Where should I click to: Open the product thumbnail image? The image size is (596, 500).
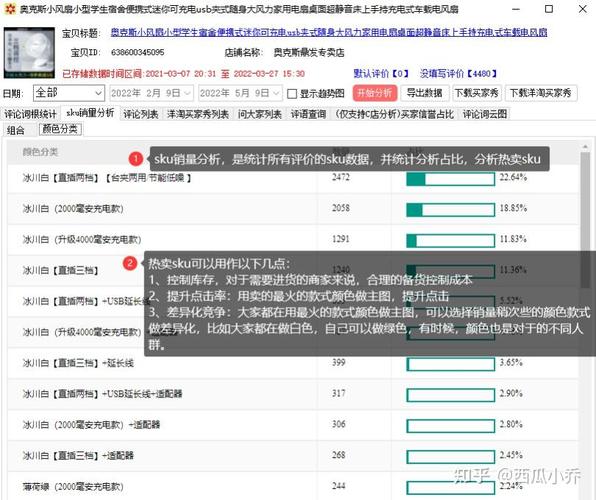point(29,53)
